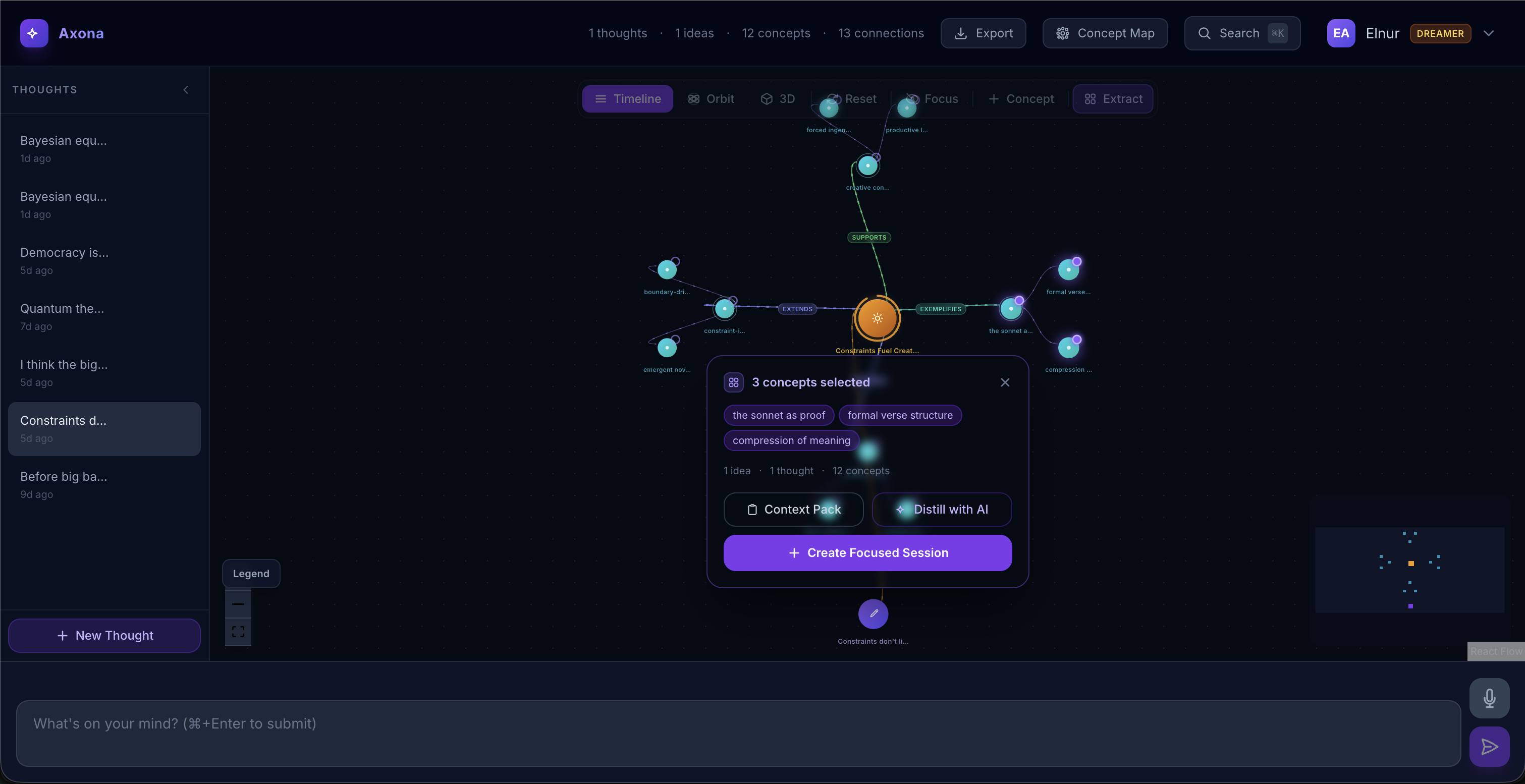The height and width of the screenshot is (784, 1525).
Task: Select the productive l... concept node
Action: (x=907, y=107)
